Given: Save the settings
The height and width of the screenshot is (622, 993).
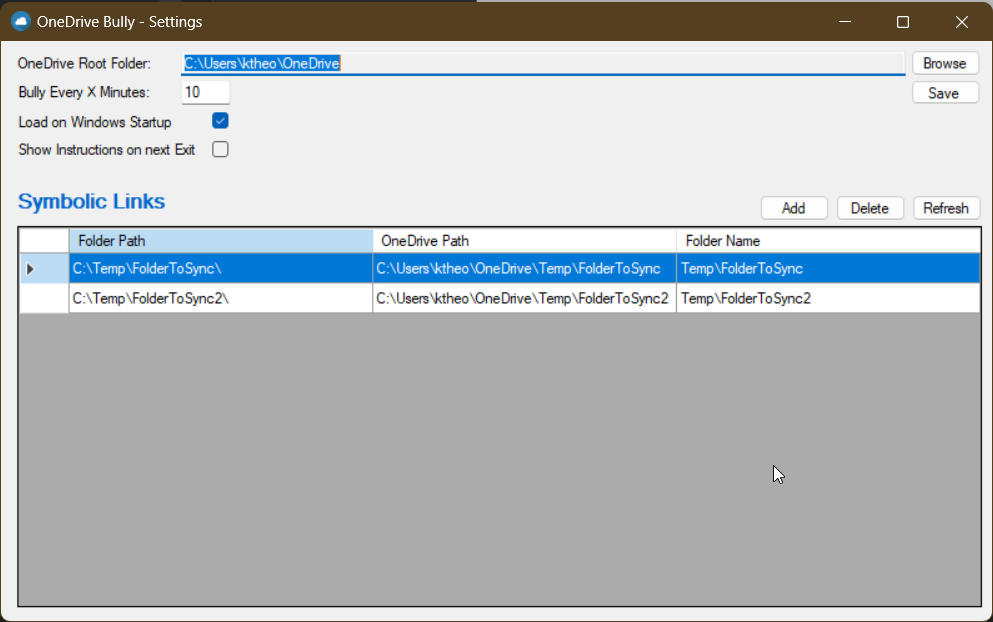Looking at the screenshot, I should (x=945, y=93).
